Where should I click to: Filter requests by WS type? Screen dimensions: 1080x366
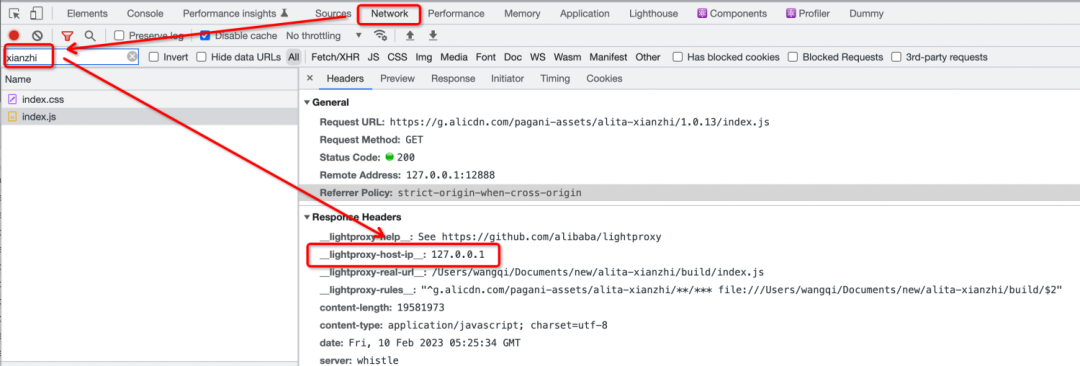[538, 57]
